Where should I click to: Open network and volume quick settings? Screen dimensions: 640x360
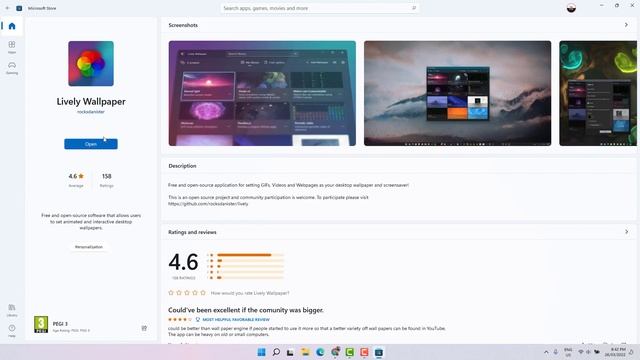coord(589,352)
